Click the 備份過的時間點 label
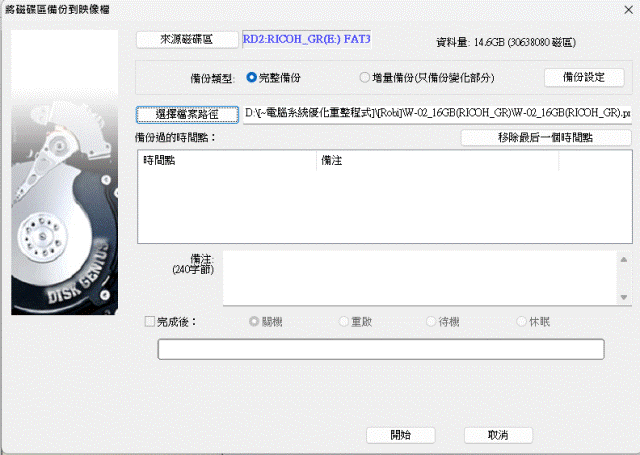 (176, 138)
